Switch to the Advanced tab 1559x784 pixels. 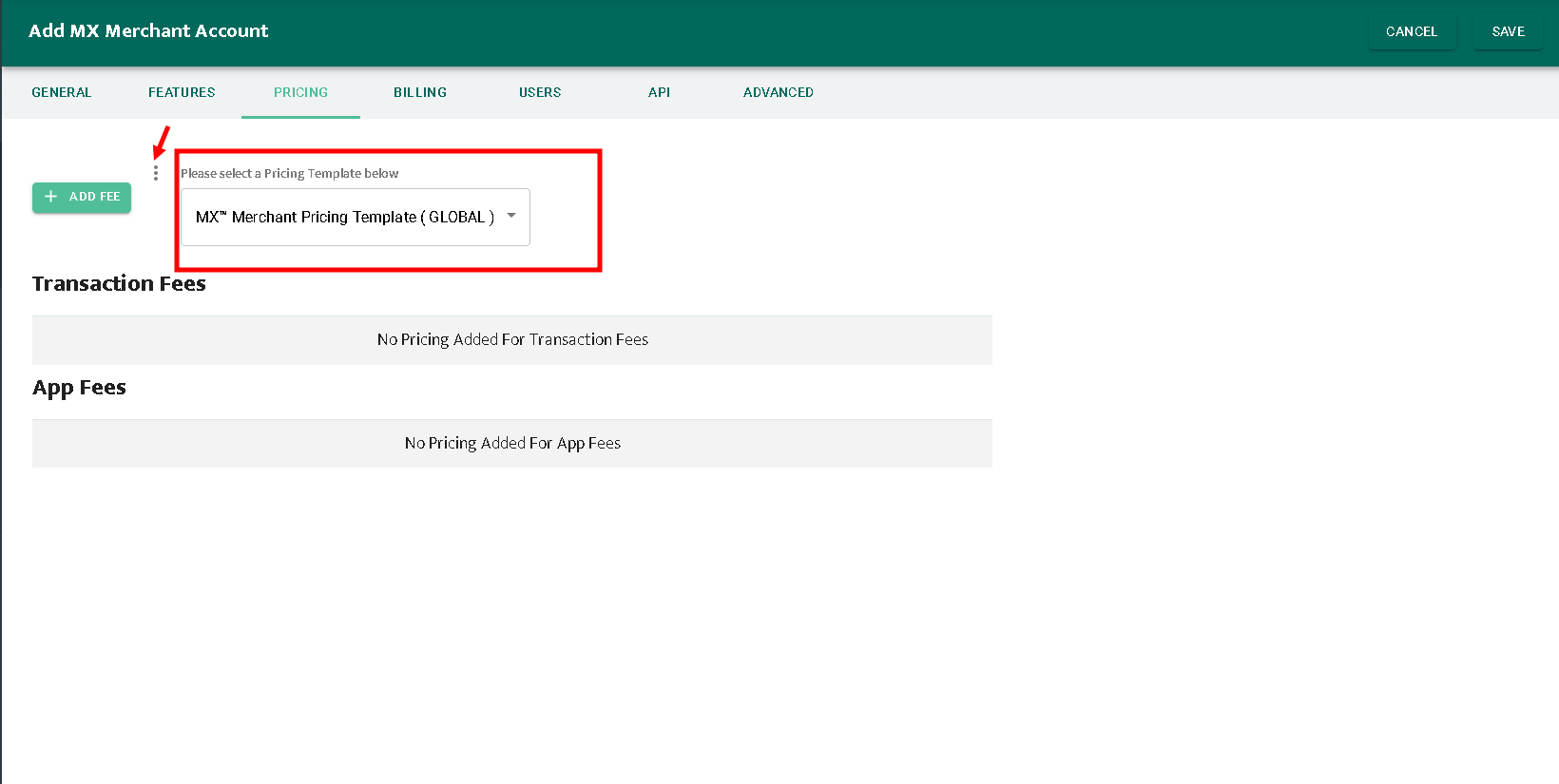pos(779,92)
